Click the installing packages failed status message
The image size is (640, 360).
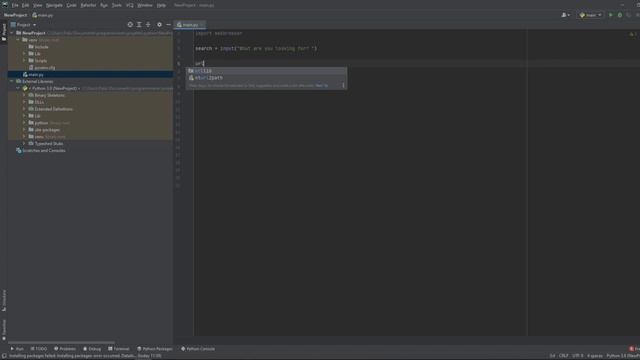pyautogui.click(x=85, y=356)
